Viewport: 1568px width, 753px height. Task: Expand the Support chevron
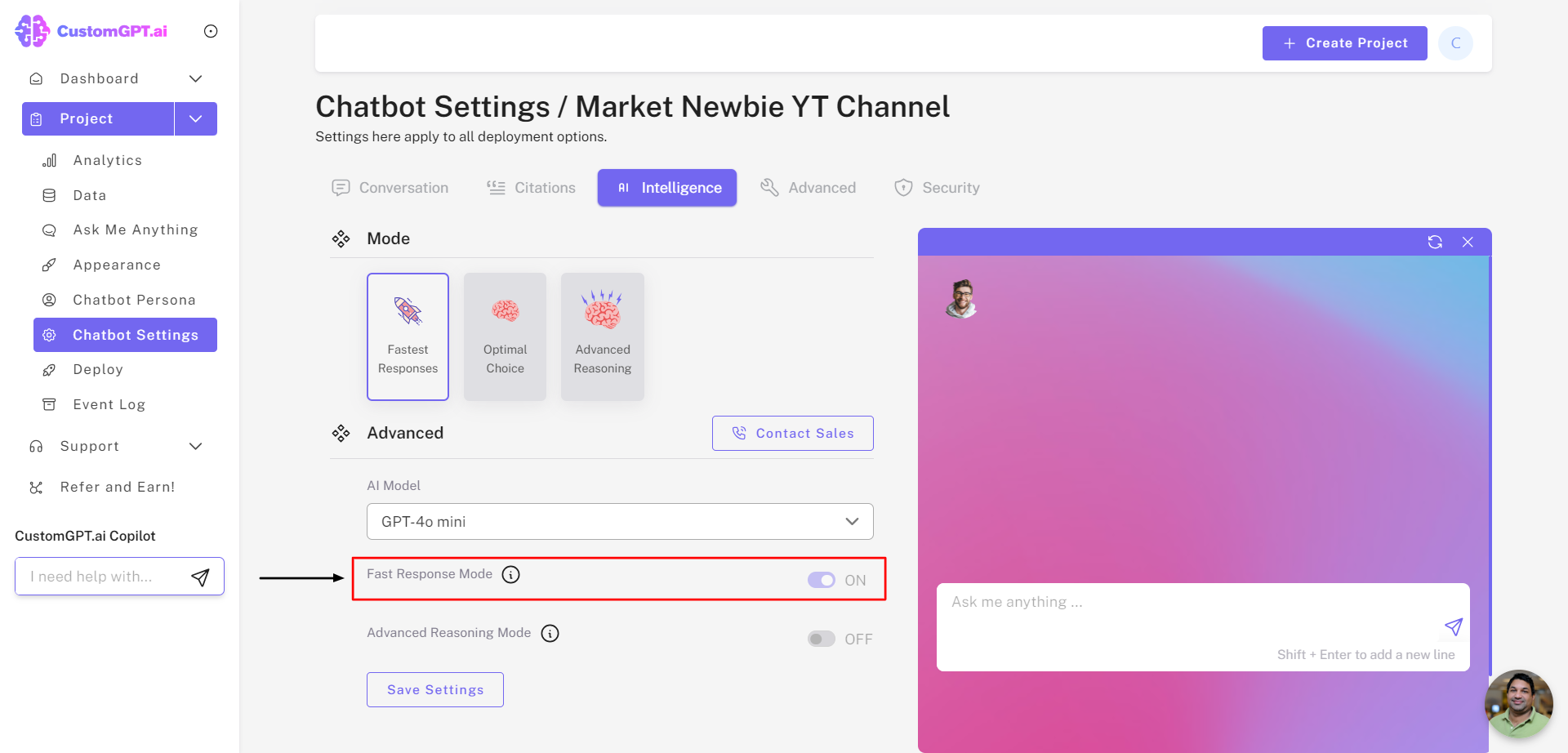[195, 446]
